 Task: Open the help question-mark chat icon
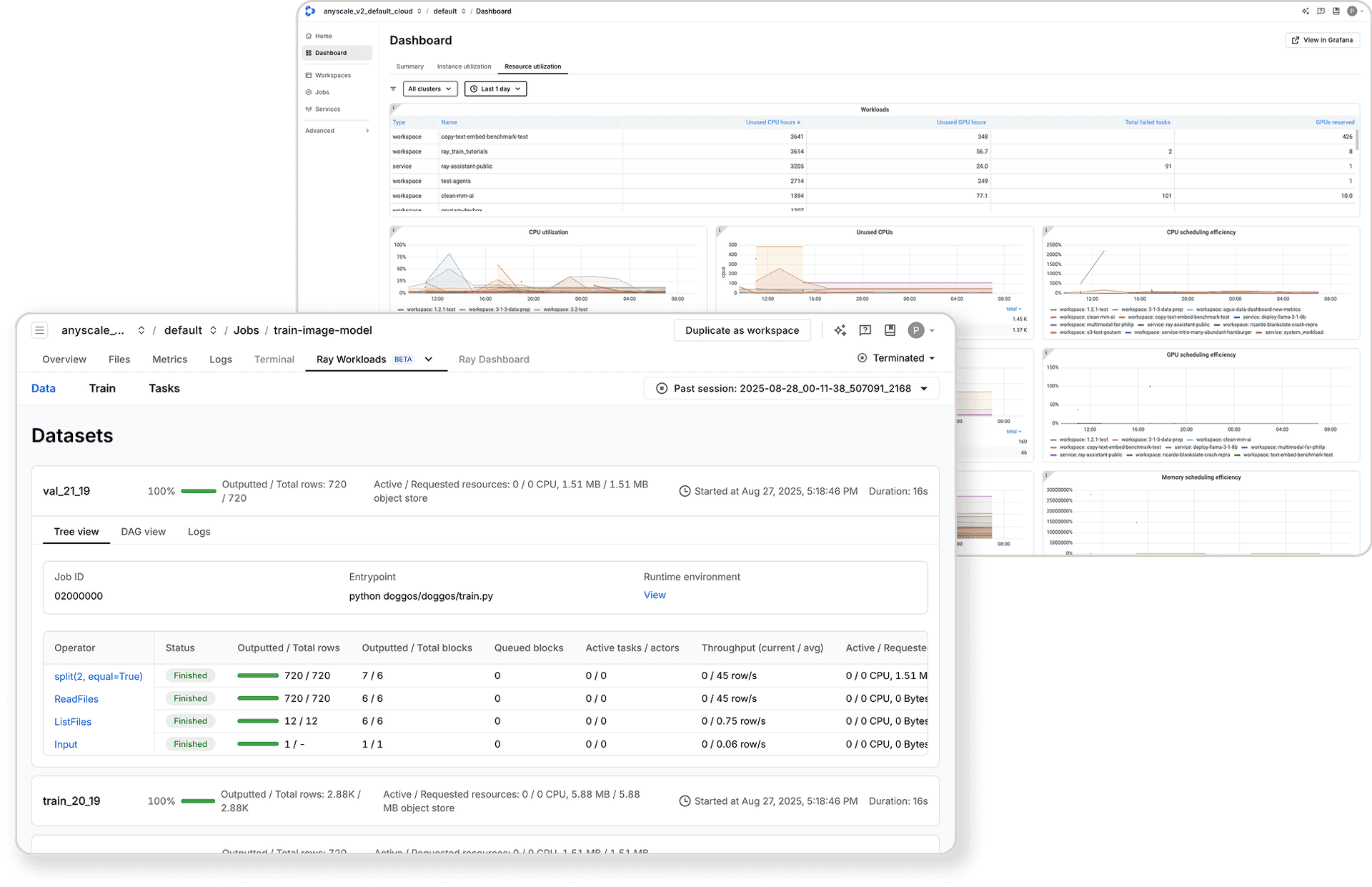point(865,330)
